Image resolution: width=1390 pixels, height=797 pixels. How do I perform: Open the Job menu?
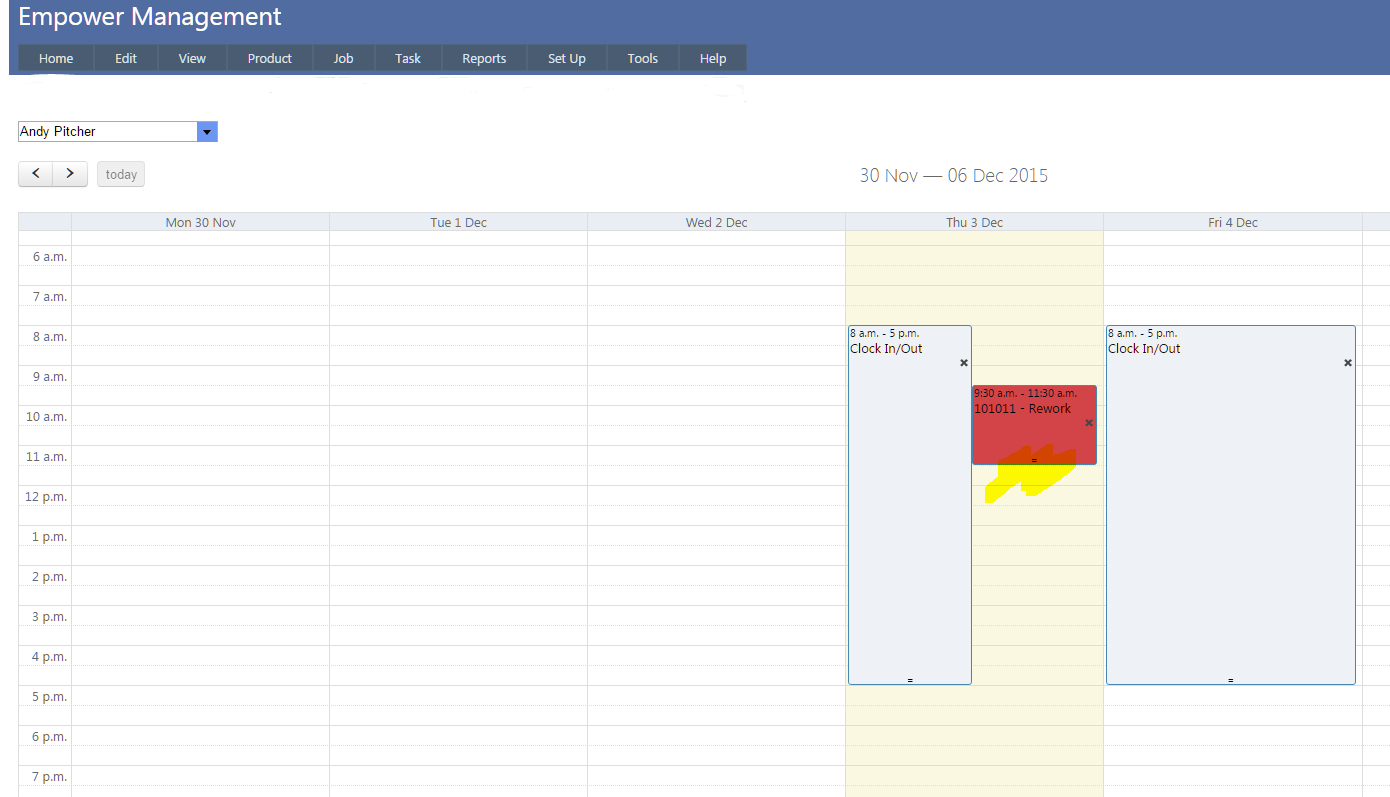point(343,59)
